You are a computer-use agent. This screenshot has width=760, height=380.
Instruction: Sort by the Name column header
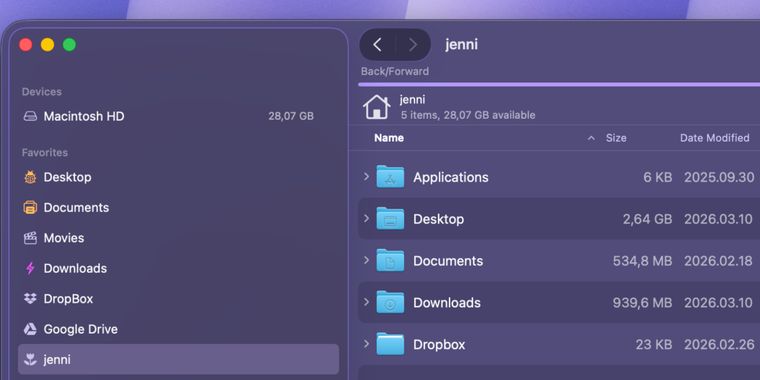pos(389,138)
